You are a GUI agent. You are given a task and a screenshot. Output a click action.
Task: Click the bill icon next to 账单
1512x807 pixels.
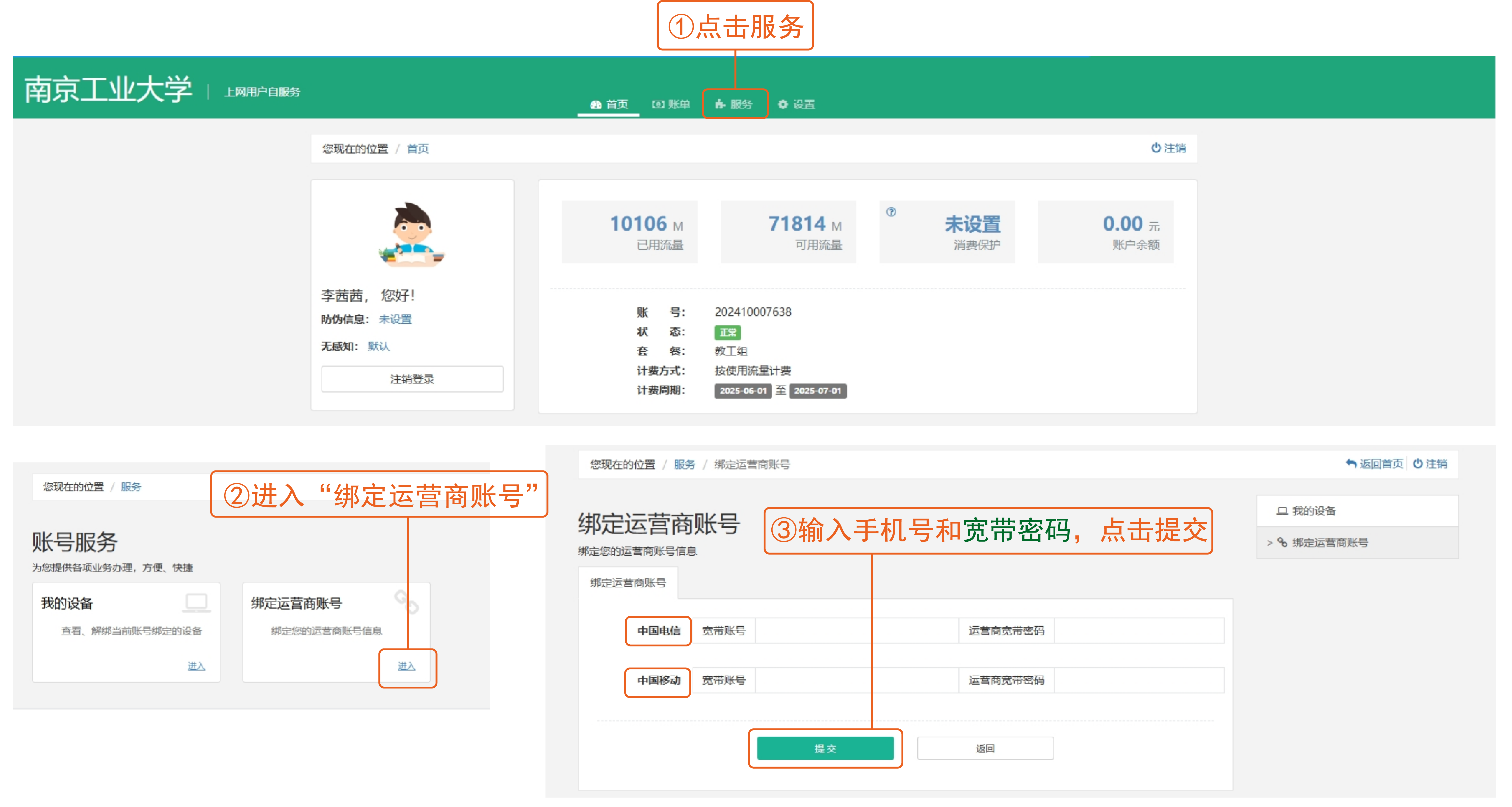(x=658, y=105)
